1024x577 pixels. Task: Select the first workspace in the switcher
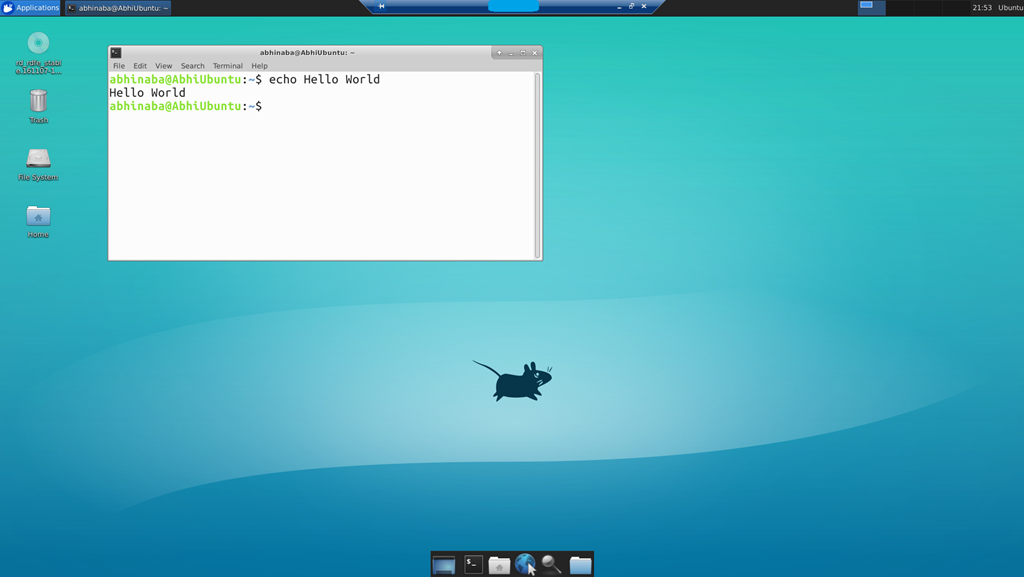(871, 7)
